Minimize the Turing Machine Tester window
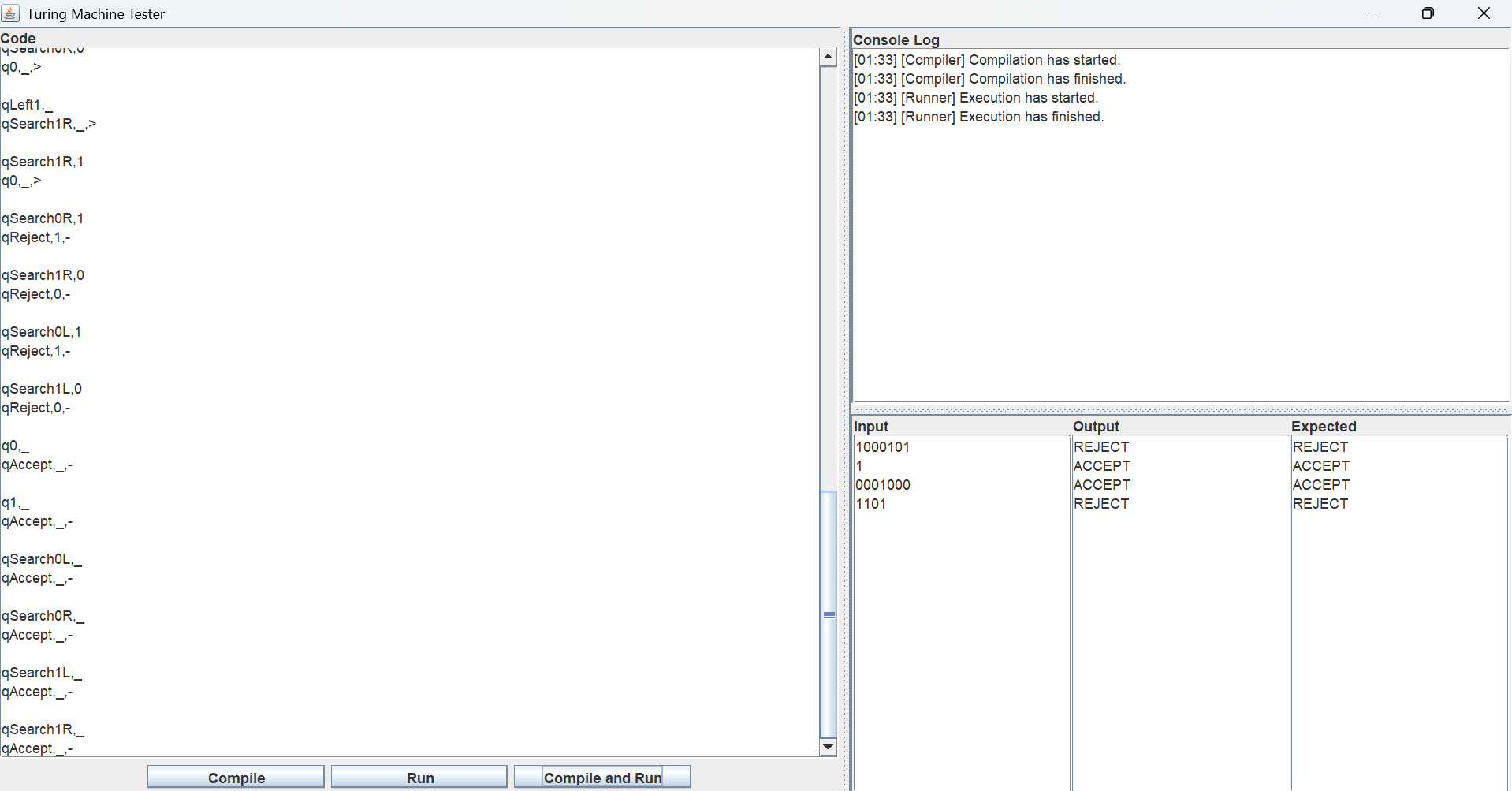Screen dimensions: 1512x791 [1373, 13]
